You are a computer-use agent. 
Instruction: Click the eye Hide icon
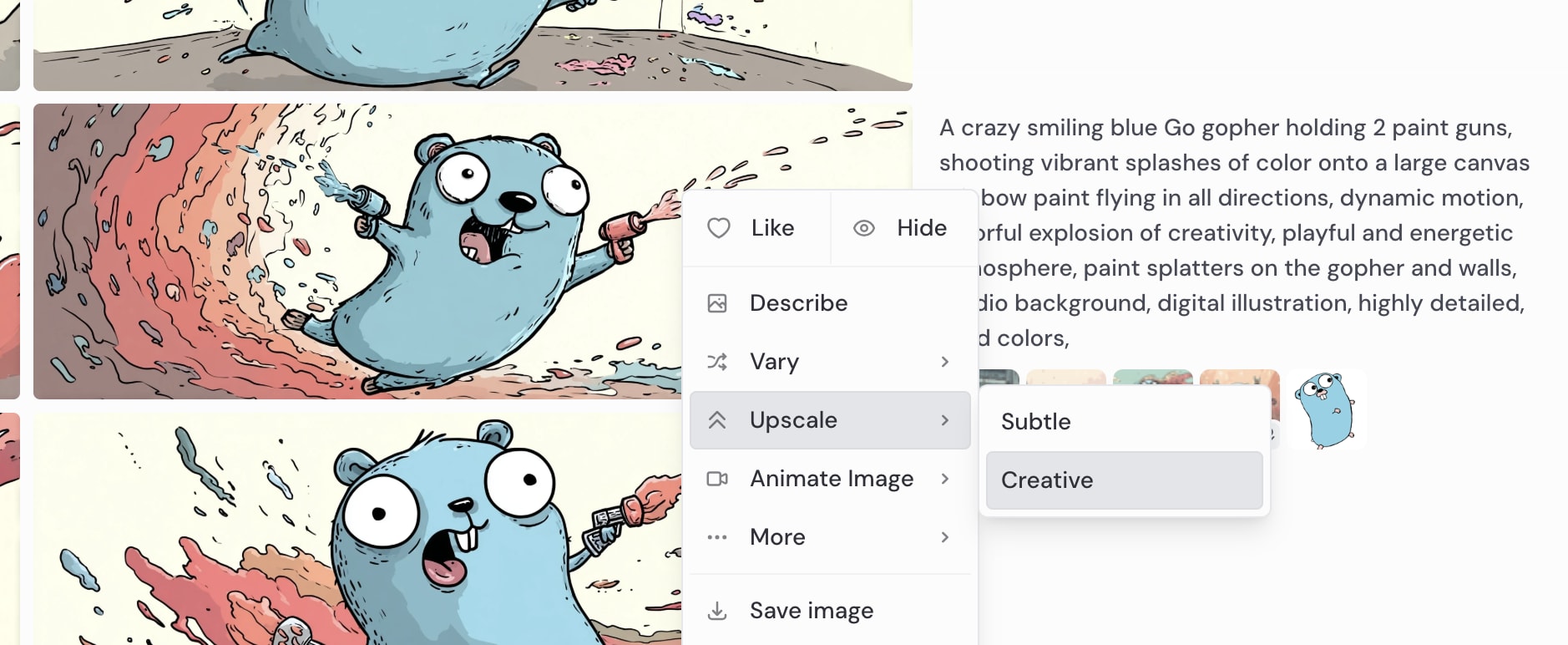point(864,228)
